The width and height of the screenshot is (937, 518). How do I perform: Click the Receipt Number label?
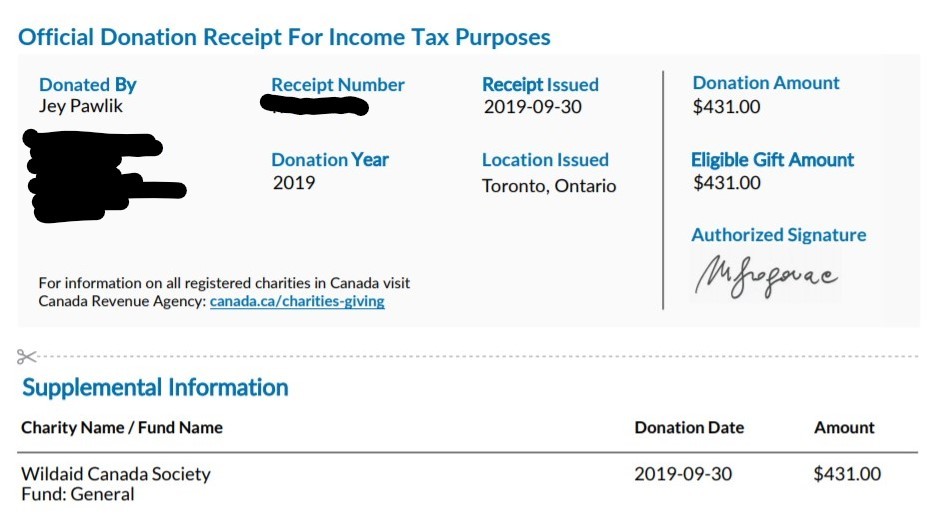click(338, 85)
